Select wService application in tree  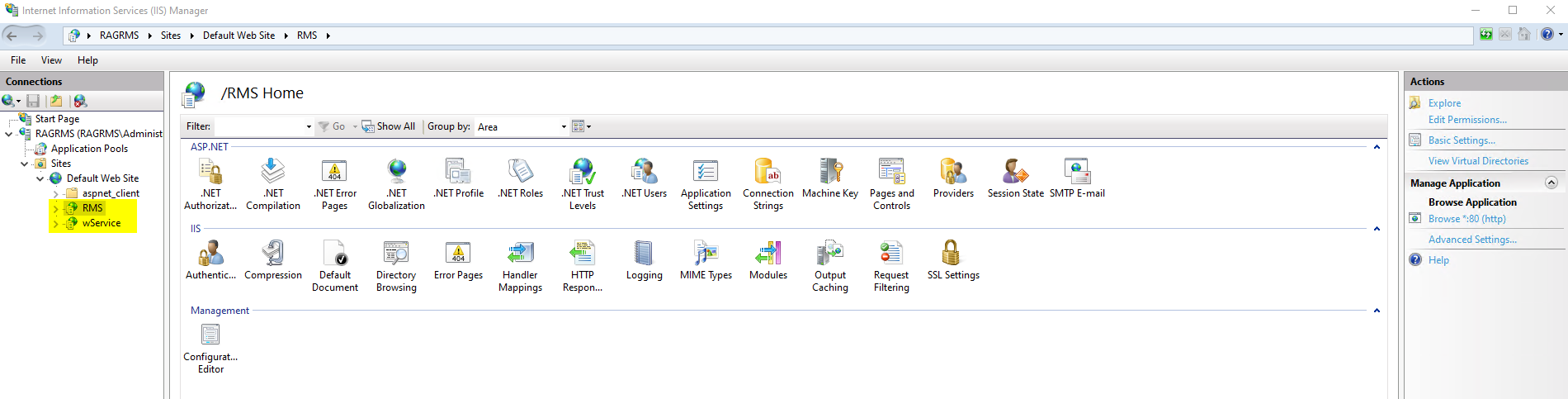(102, 223)
